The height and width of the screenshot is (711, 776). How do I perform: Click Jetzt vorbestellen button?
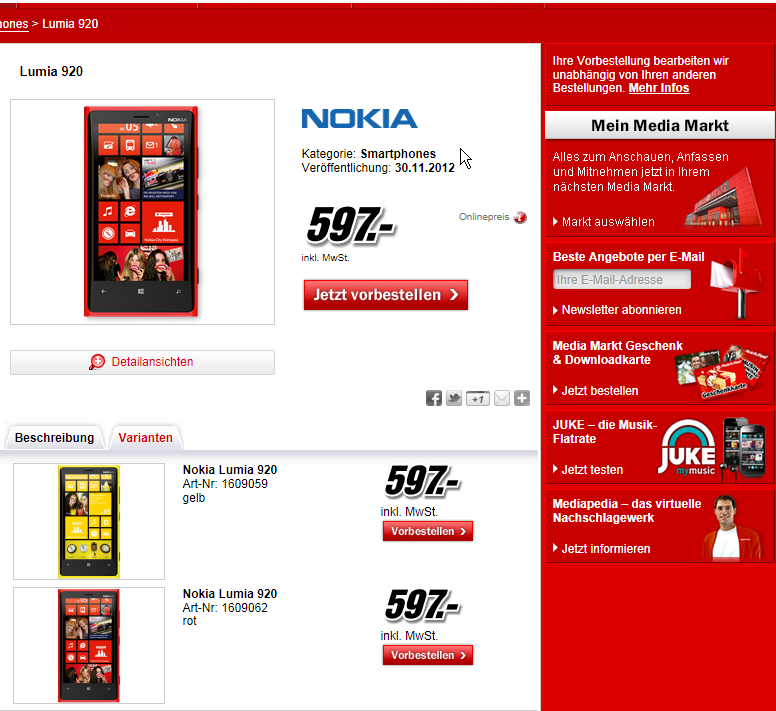(386, 295)
